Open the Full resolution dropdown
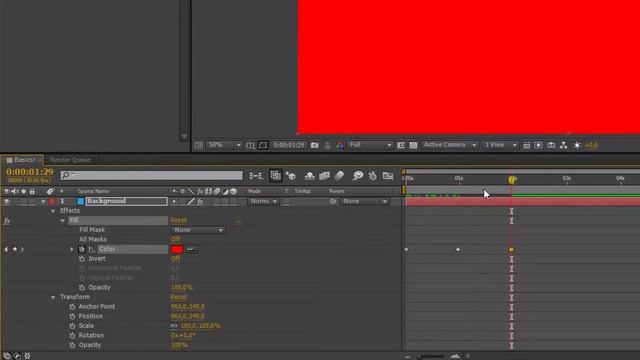The height and width of the screenshot is (360, 640). click(x=370, y=145)
